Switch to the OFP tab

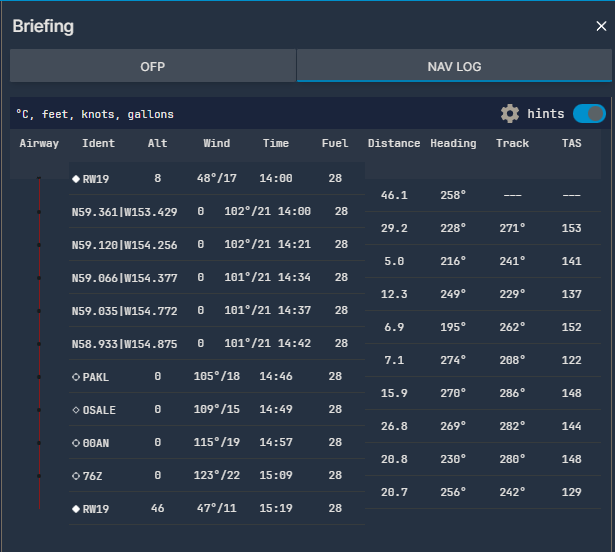(x=153, y=67)
